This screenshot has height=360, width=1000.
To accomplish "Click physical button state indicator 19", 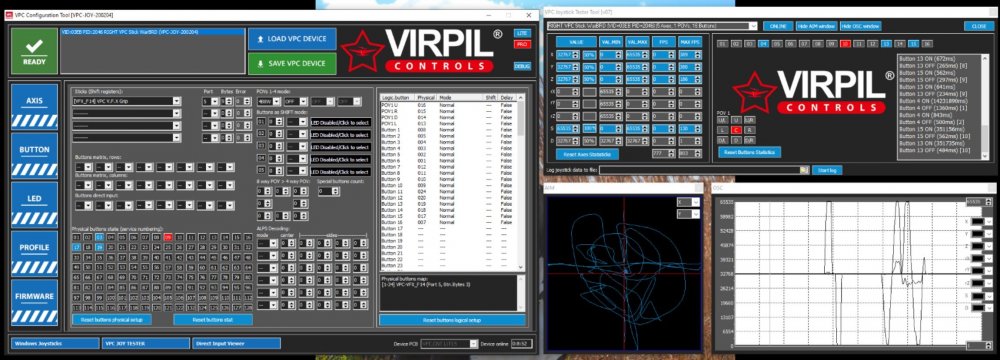I will point(99,246).
